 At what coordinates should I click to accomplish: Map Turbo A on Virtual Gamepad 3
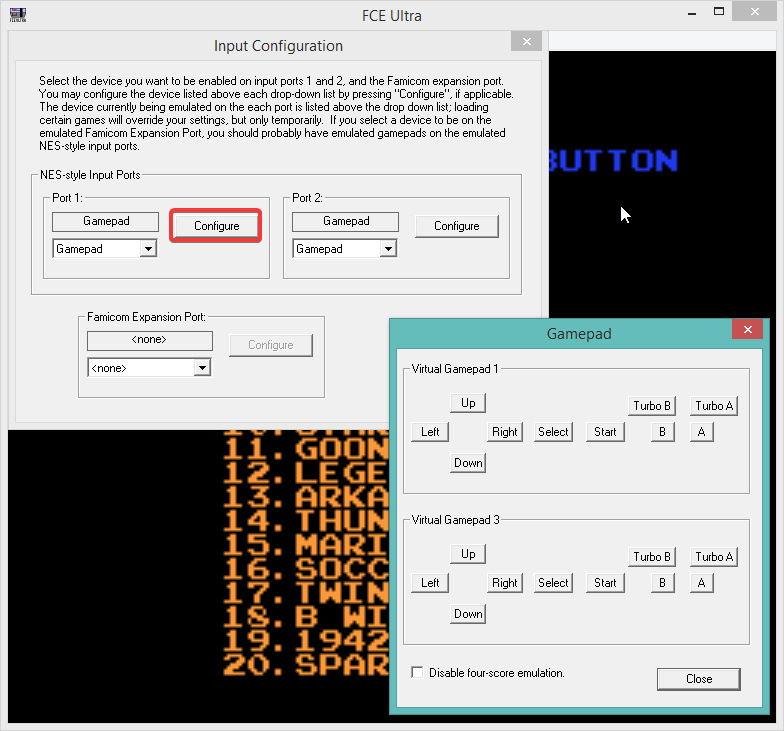(x=714, y=557)
